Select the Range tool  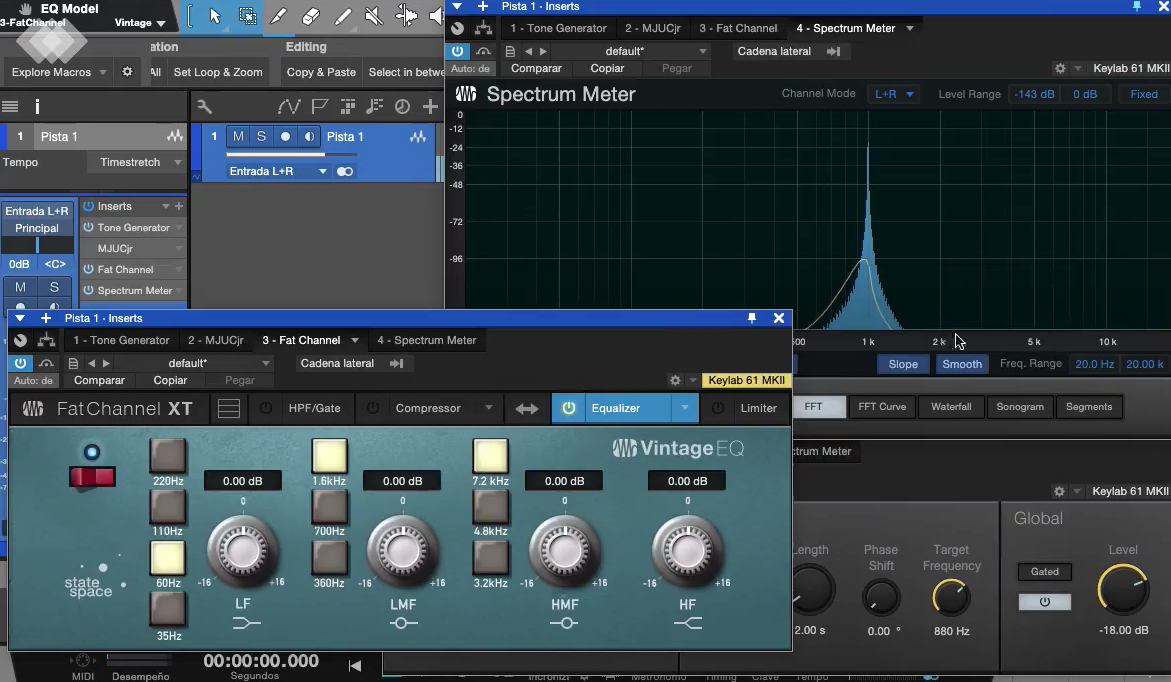[x=247, y=16]
